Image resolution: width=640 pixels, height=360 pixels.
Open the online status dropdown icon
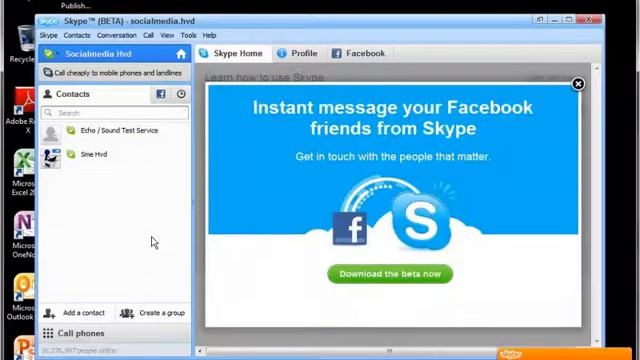[x=51, y=54]
